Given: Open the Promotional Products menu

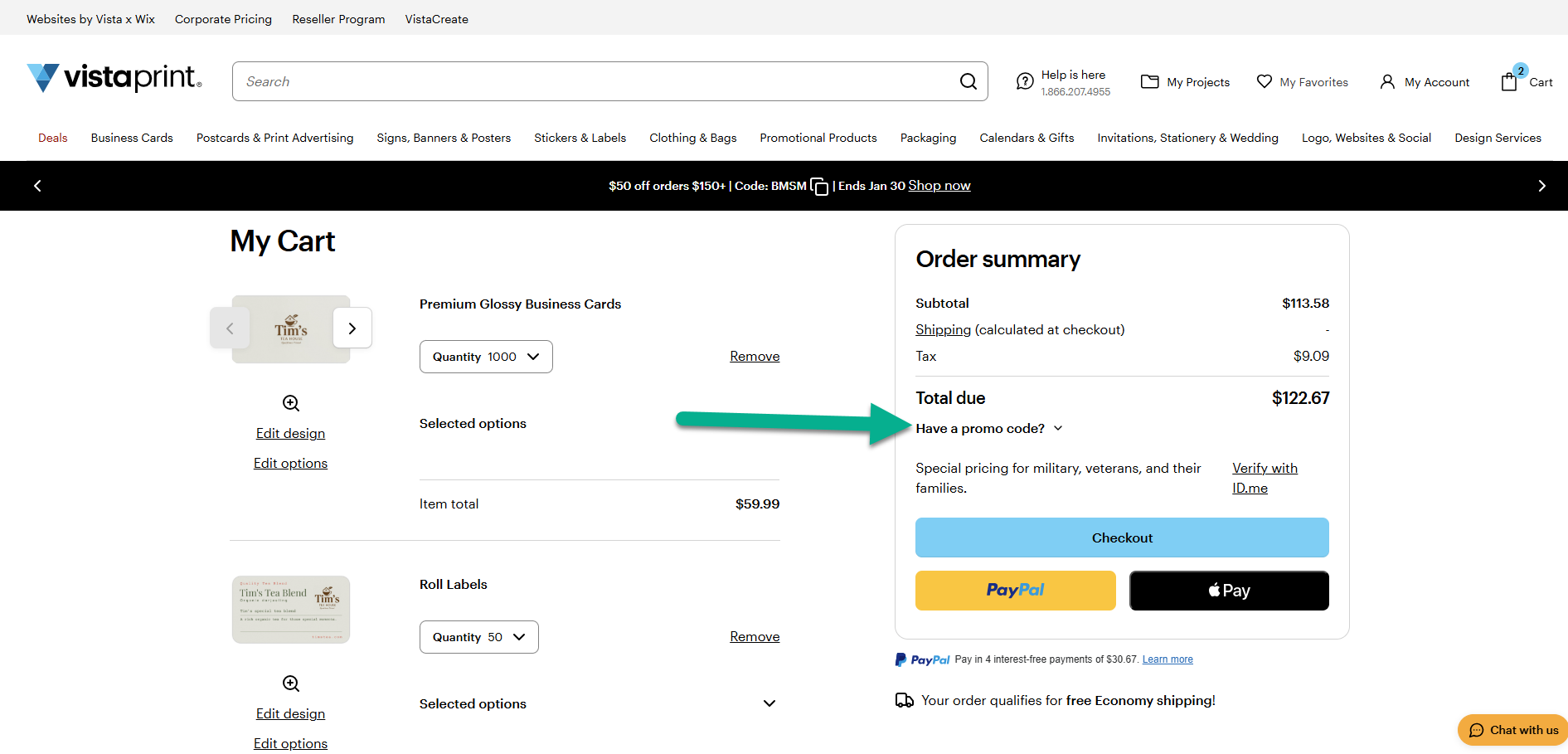Looking at the screenshot, I should 818,138.
